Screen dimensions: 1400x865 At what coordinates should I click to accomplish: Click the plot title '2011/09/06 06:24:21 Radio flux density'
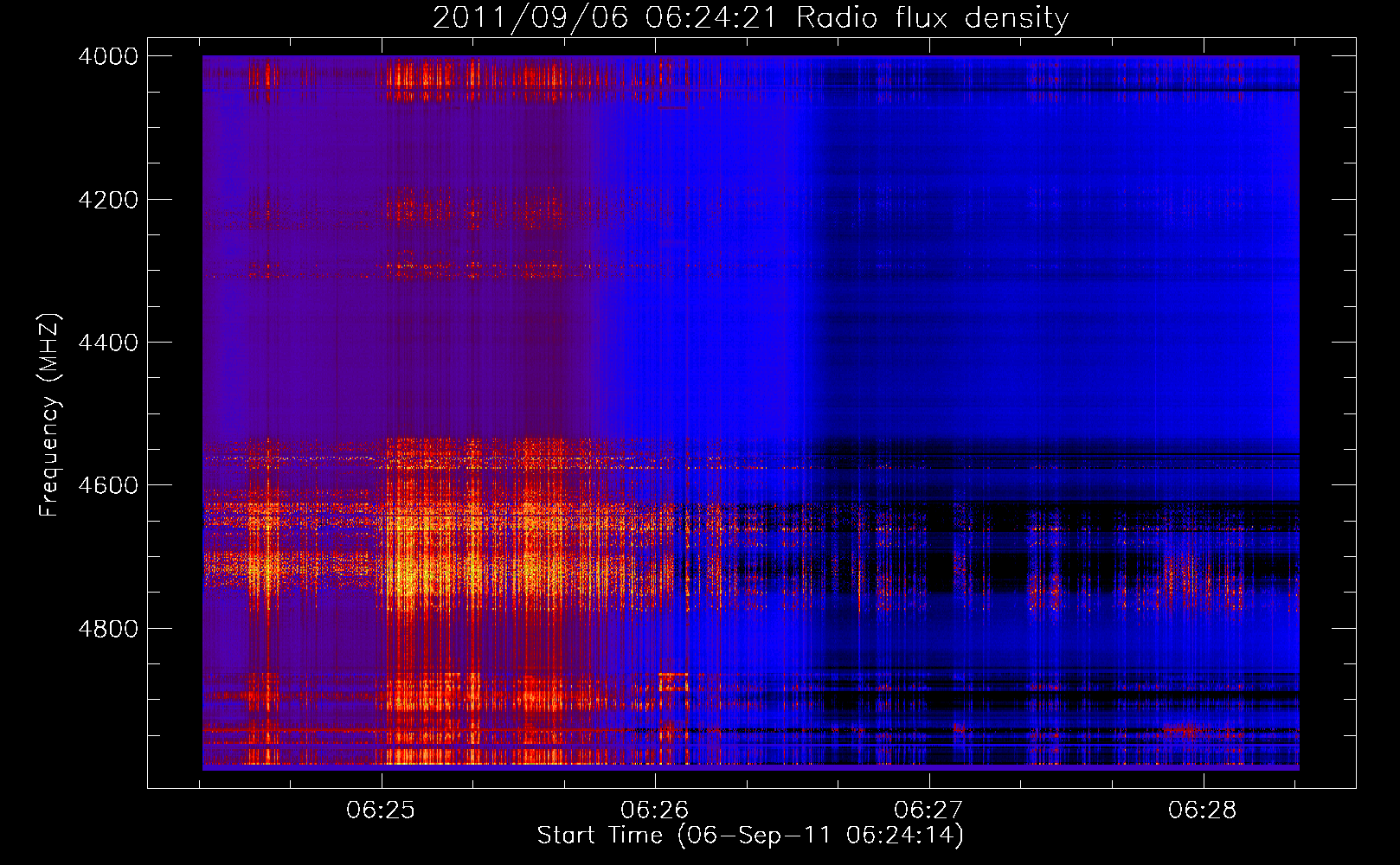point(750,18)
